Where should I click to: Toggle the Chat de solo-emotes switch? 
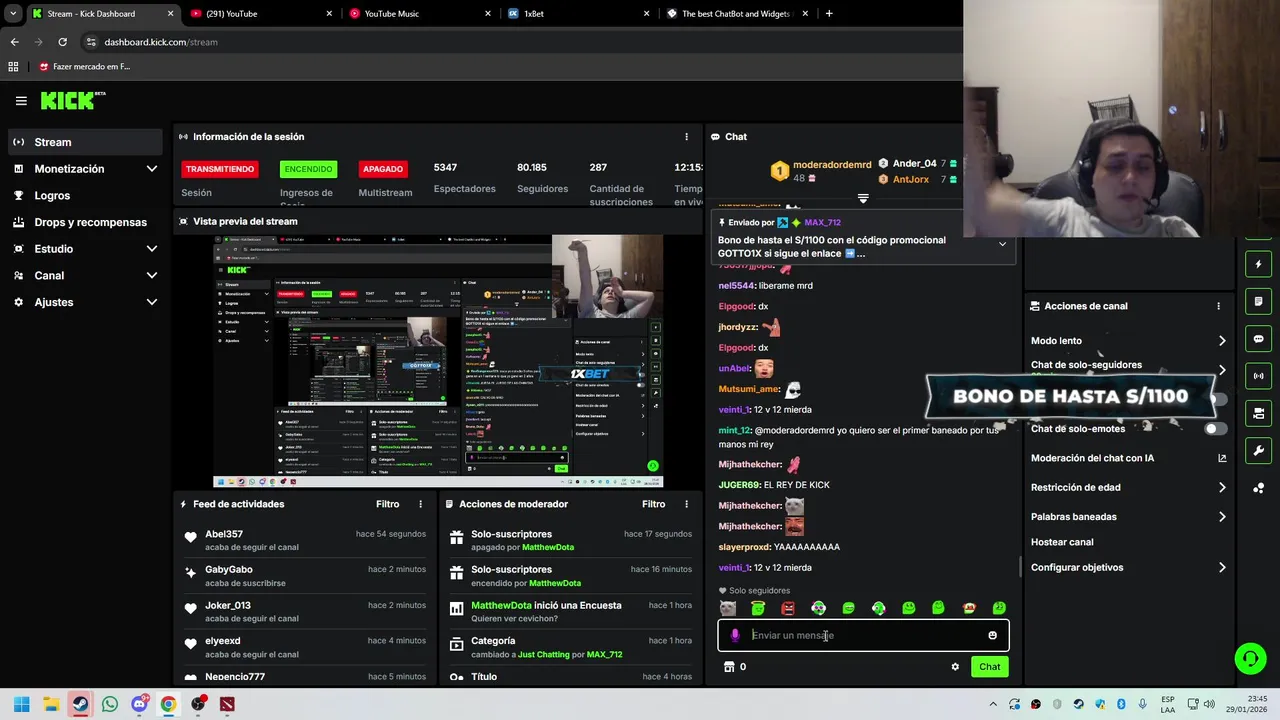pyautogui.click(x=1215, y=429)
